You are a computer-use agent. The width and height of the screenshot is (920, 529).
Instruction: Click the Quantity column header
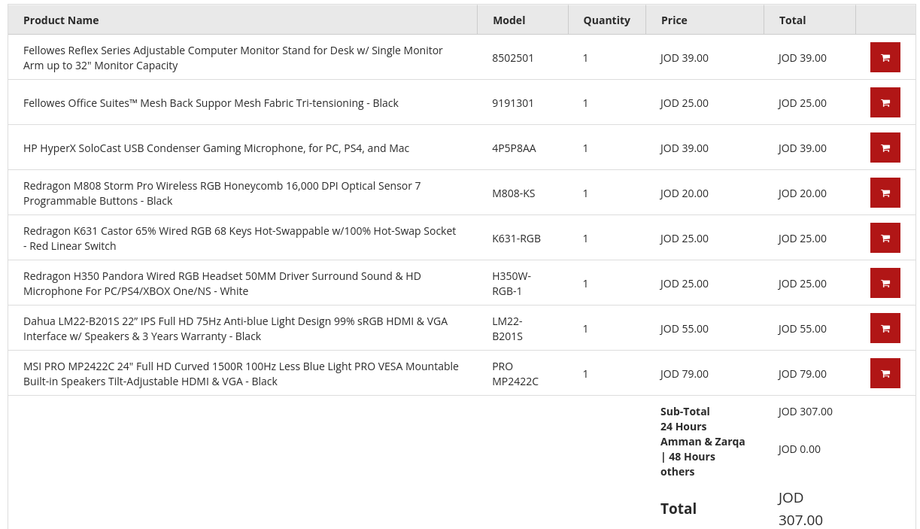[607, 20]
